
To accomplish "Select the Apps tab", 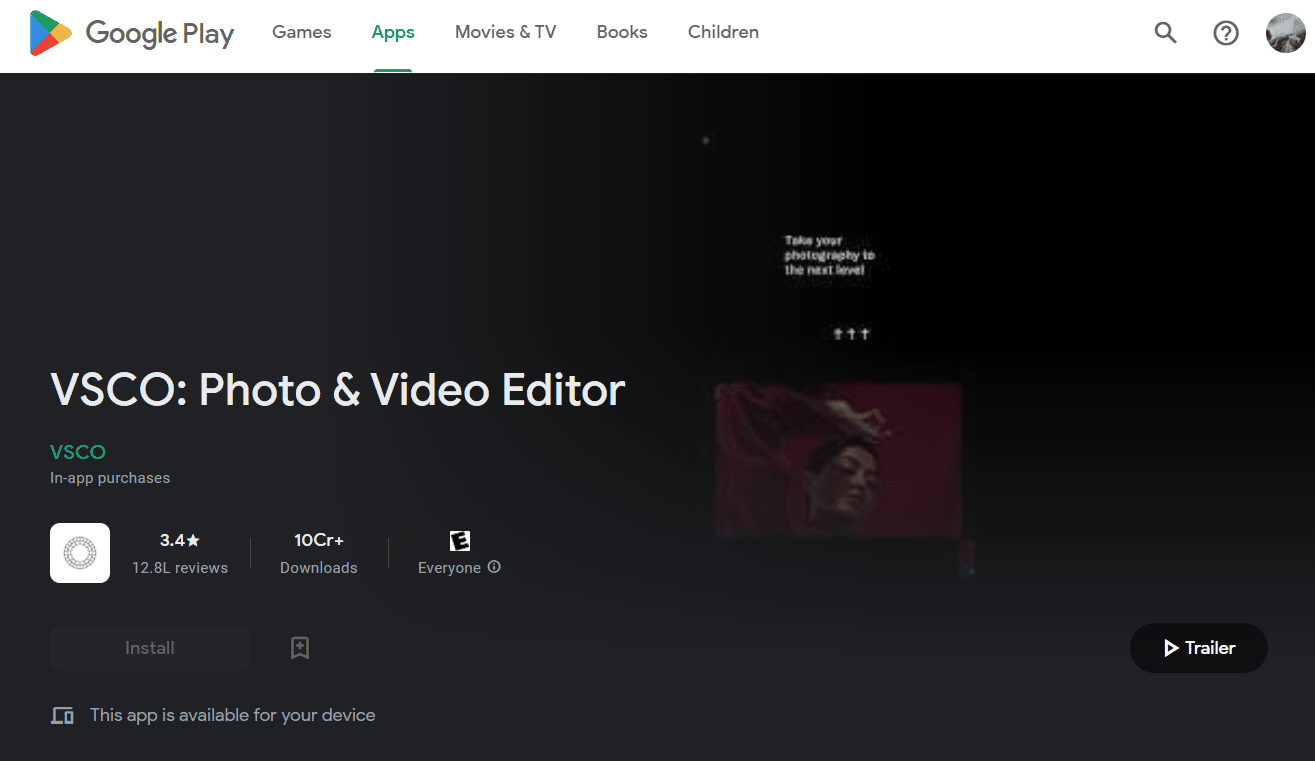I will coord(393,33).
